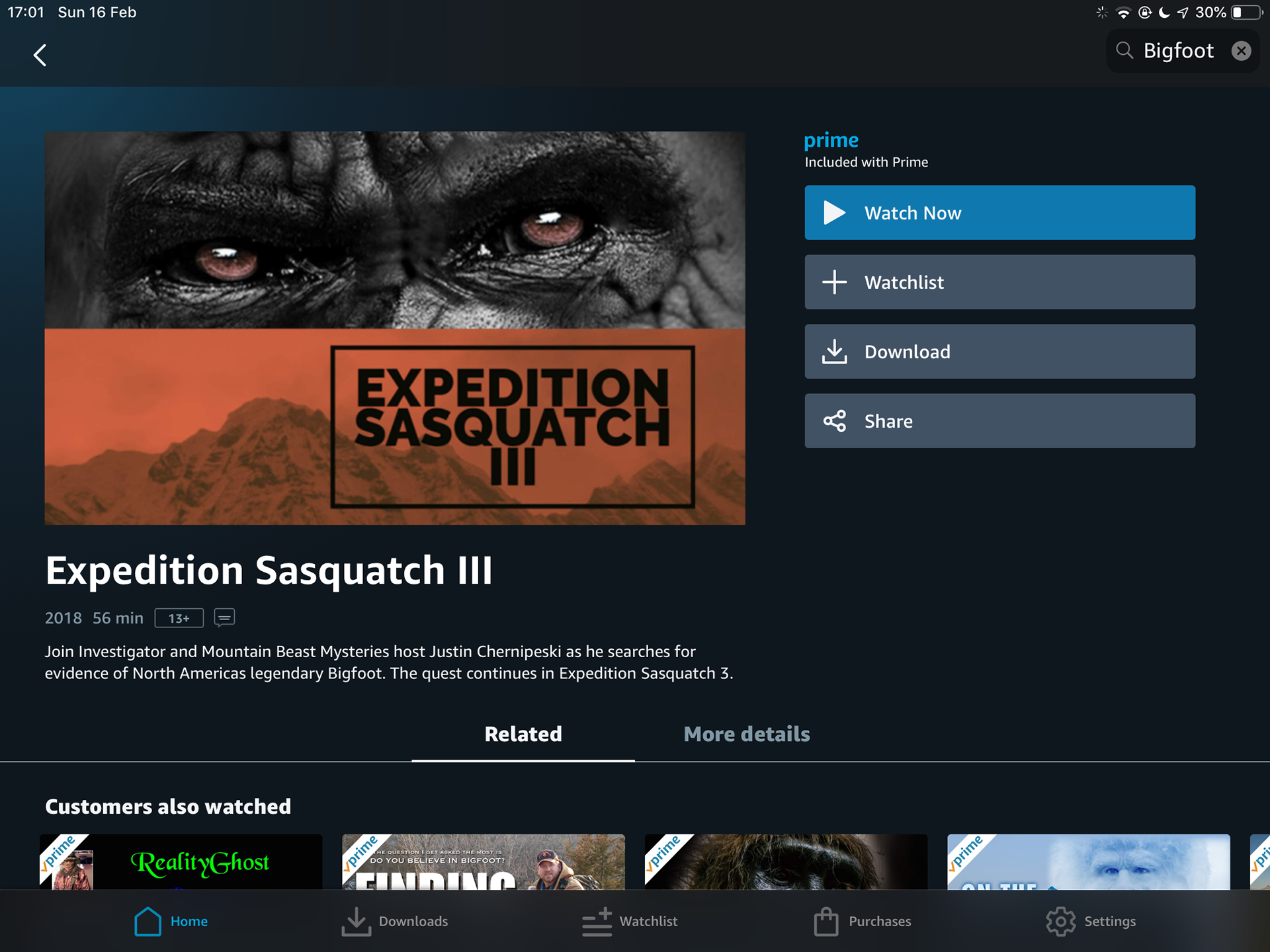1270x952 pixels.
Task: Open Purchases in bottom navigation
Action: (x=863, y=921)
